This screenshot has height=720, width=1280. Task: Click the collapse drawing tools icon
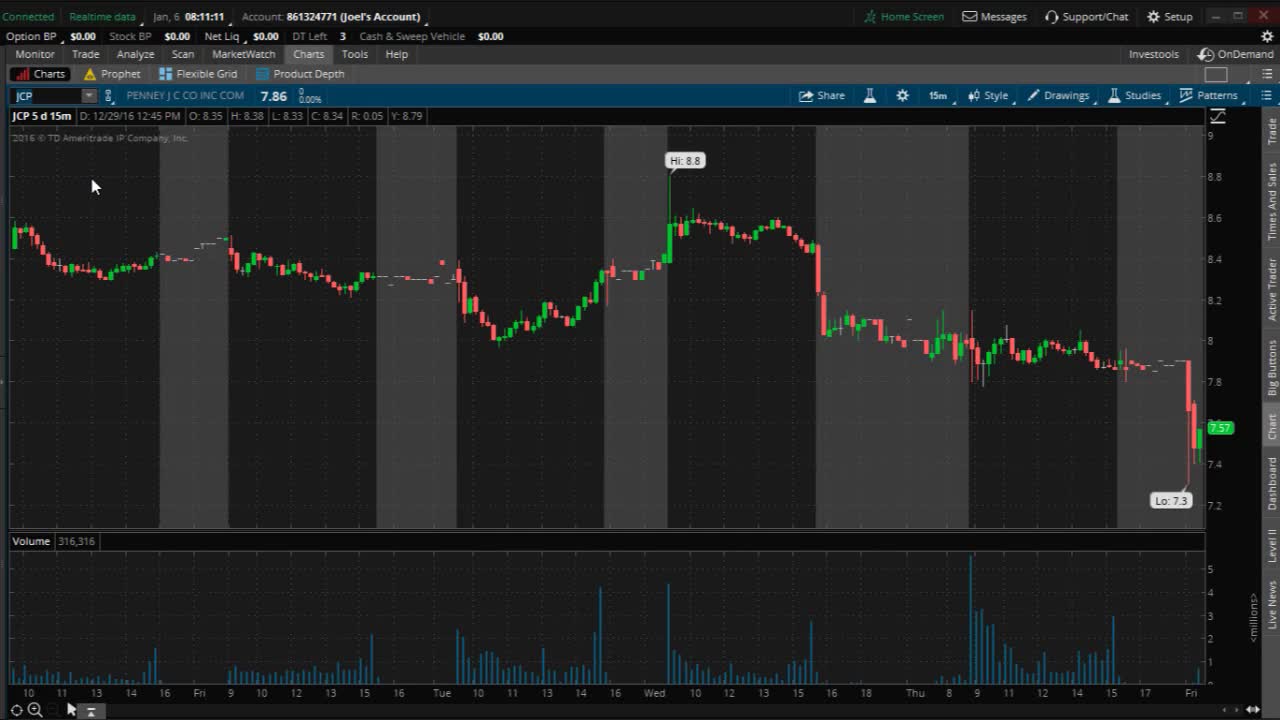pos(90,711)
